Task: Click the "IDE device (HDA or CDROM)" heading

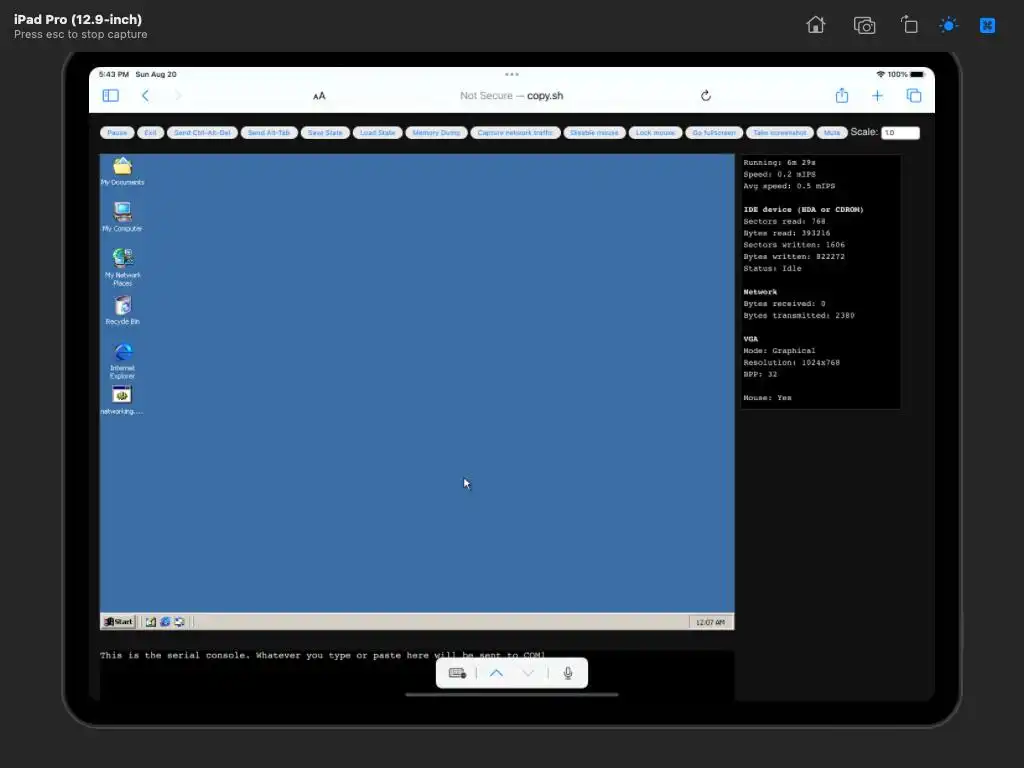Action: pos(803,210)
